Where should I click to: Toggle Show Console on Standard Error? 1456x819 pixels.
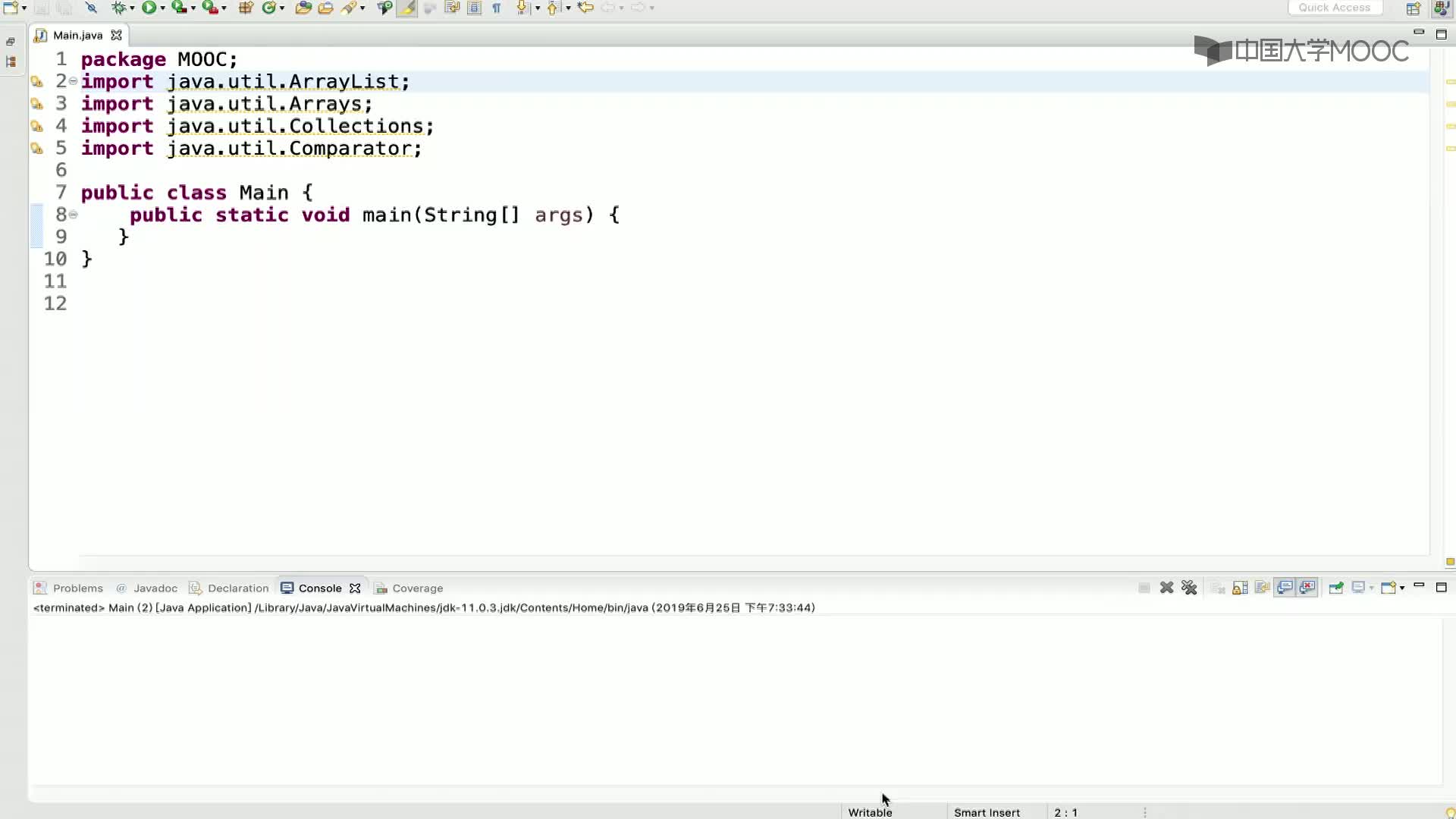click(1307, 588)
